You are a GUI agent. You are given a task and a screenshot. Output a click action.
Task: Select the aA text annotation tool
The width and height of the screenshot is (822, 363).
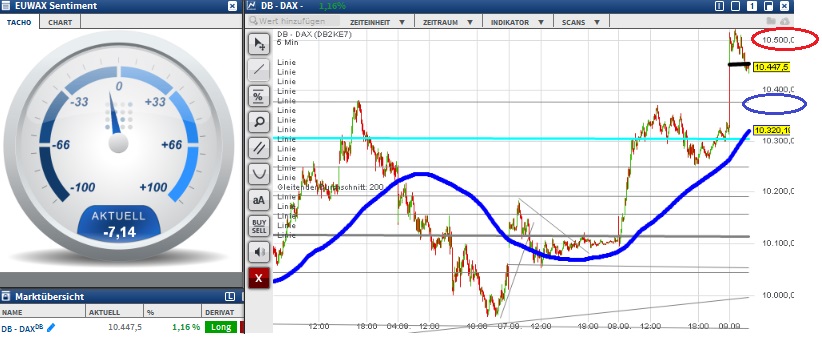click(x=258, y=200)
